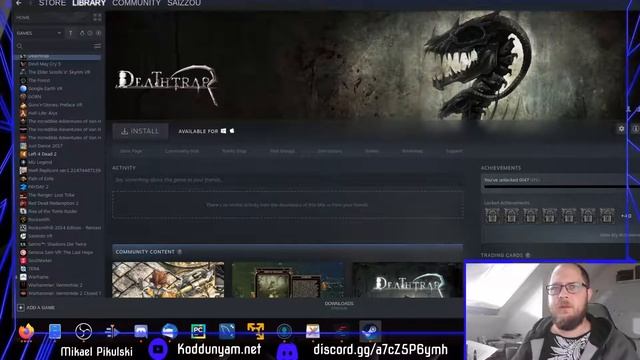
Task: Select Left 4 Dead 2 in library
Action: [x=42, y=154]
